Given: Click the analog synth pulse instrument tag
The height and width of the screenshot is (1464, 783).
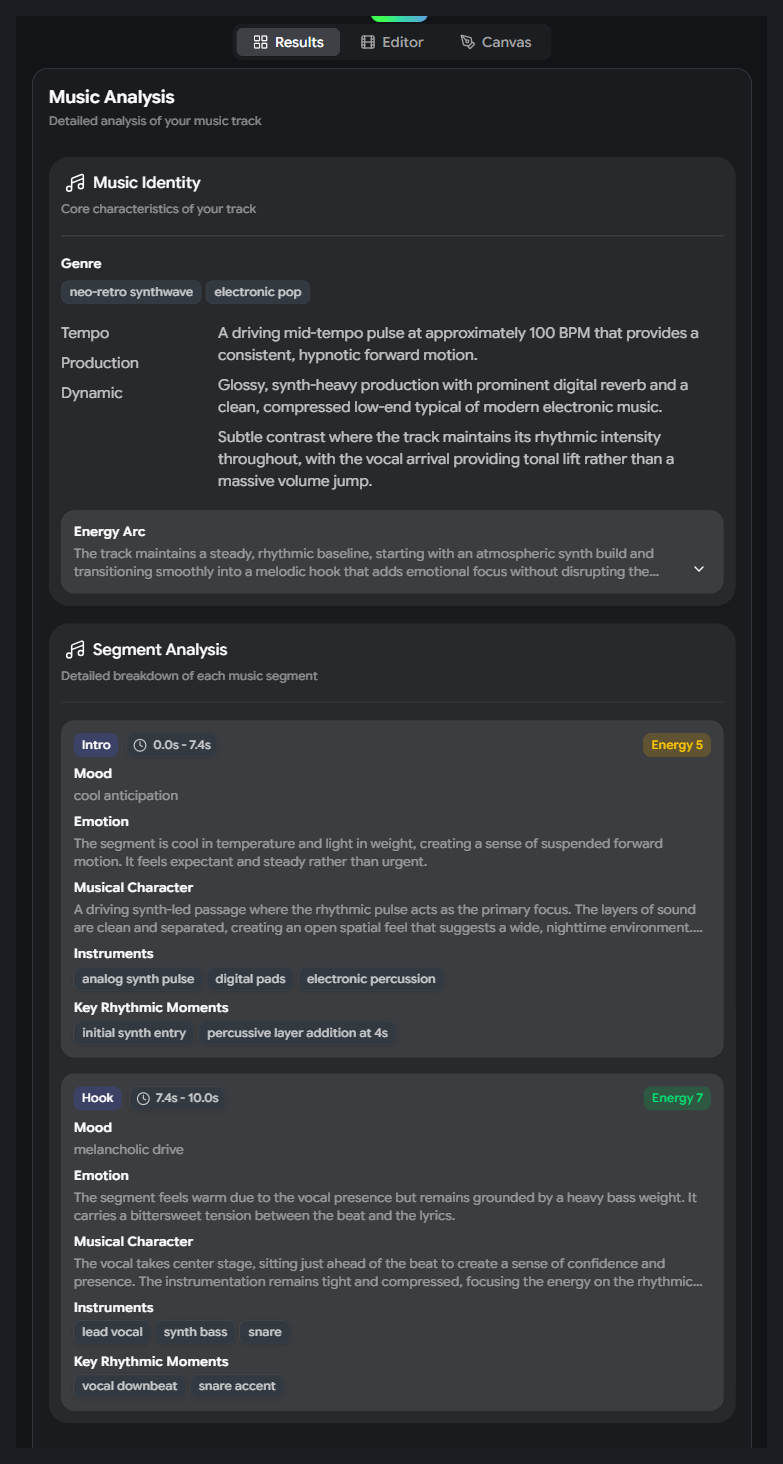Looking at the screenshot, I should (x=138, y=979).
